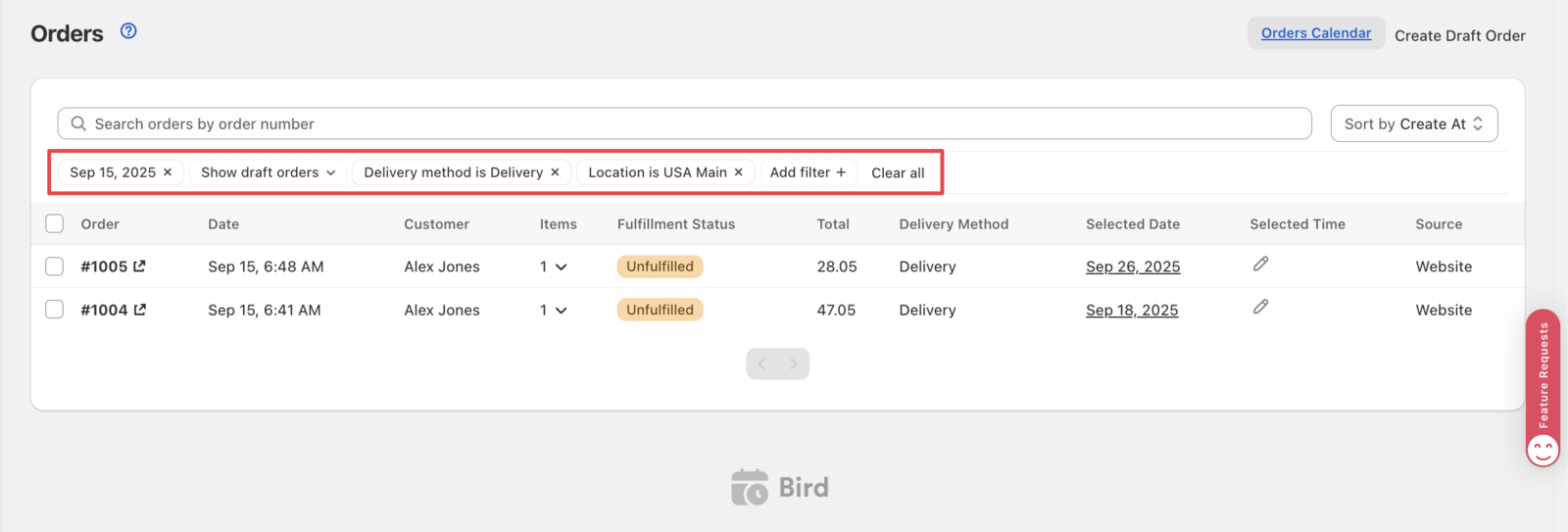Open the Orders Calendar link
This screenshot has height=532, width=1568.
[1316, 32]
